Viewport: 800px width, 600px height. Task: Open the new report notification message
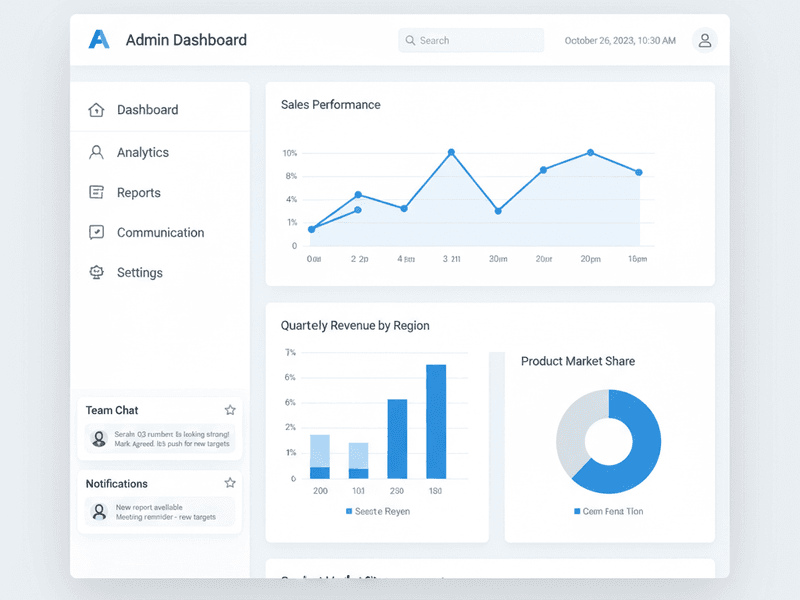160,512
